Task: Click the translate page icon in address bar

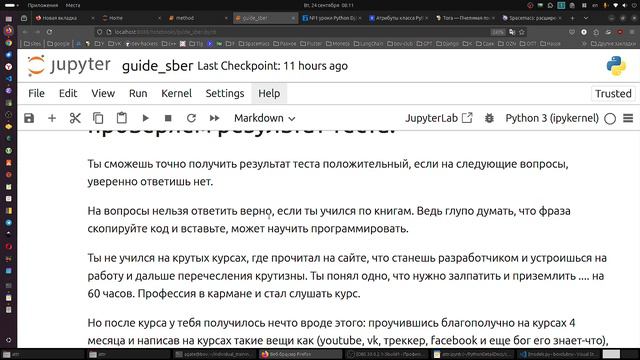Action: point(512,32)
